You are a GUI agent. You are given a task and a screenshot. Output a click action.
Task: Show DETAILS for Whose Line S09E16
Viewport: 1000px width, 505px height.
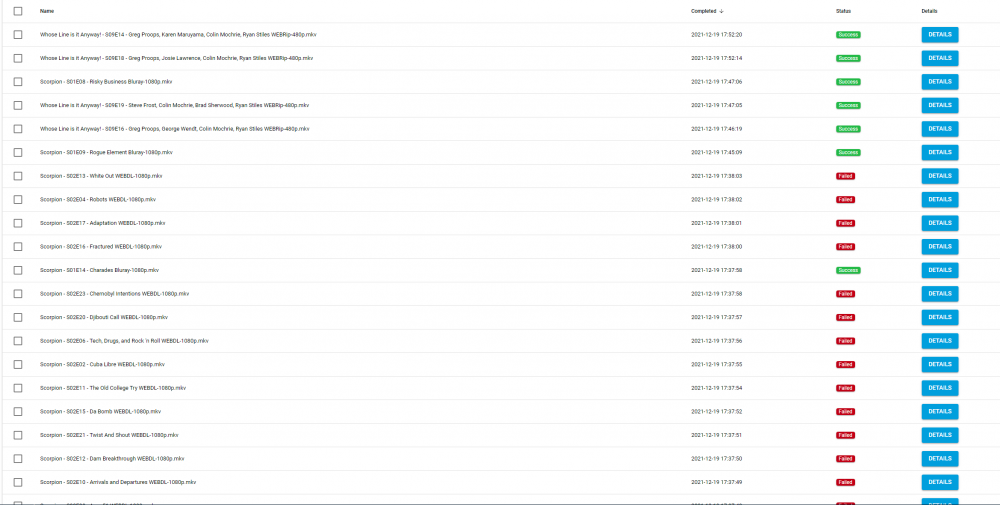click(x=939, y=129)
